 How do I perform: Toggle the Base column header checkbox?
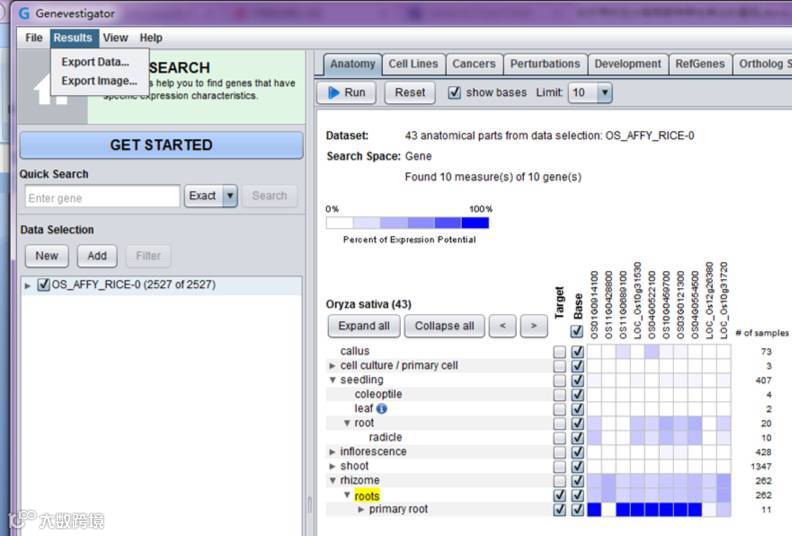577,331
